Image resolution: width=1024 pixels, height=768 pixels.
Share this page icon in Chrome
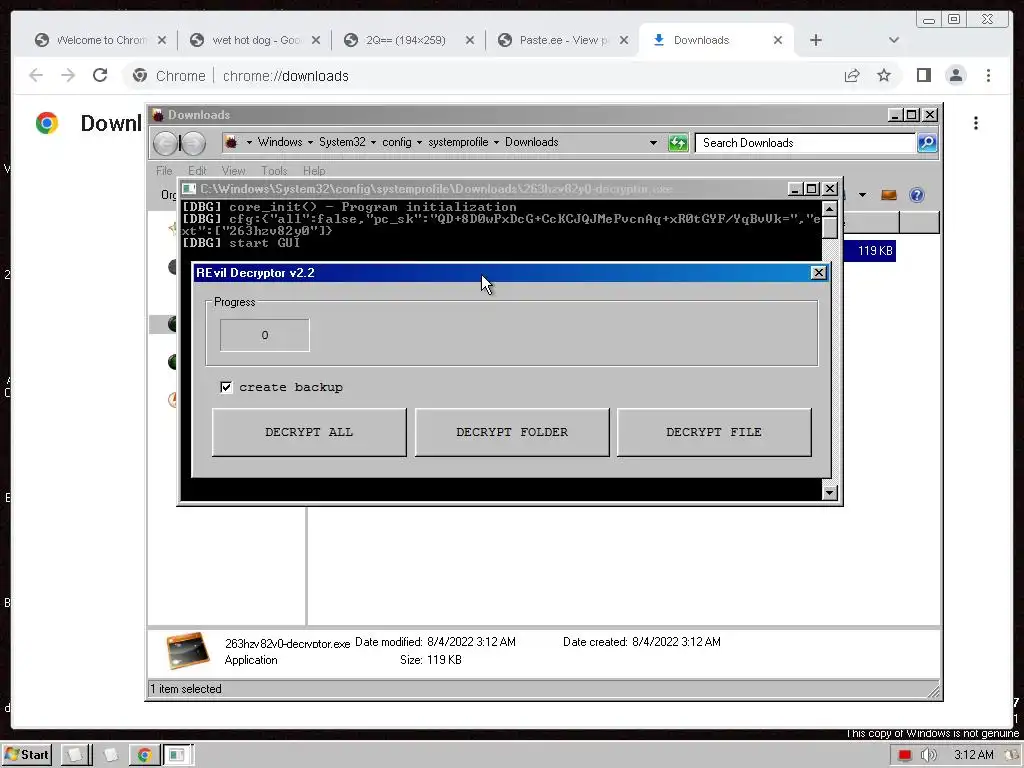click(852, 75)
